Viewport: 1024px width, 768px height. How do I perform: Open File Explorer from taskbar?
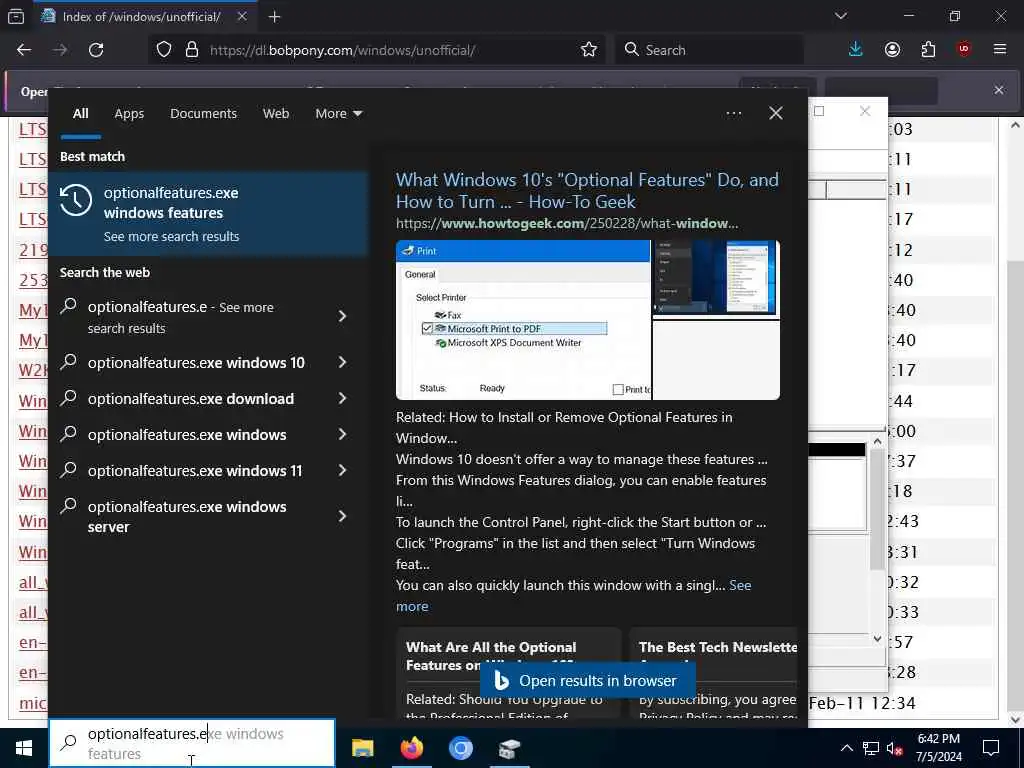[x=362, y=748]
